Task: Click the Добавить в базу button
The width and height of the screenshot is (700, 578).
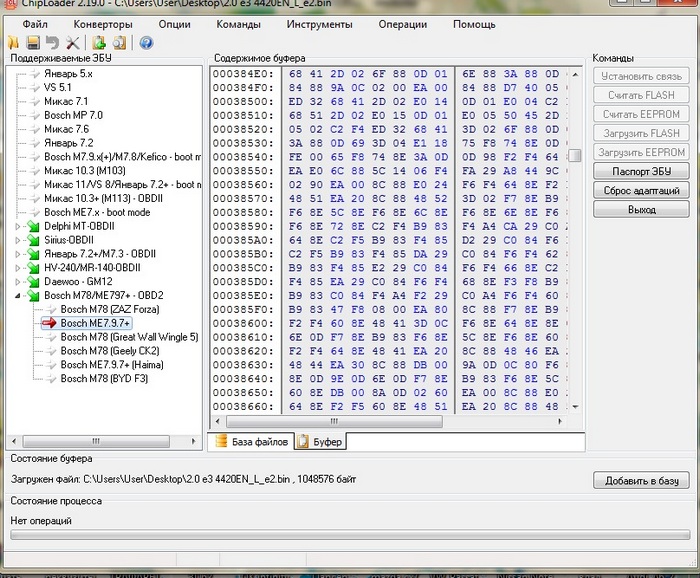Action: [x=640, y=481]
